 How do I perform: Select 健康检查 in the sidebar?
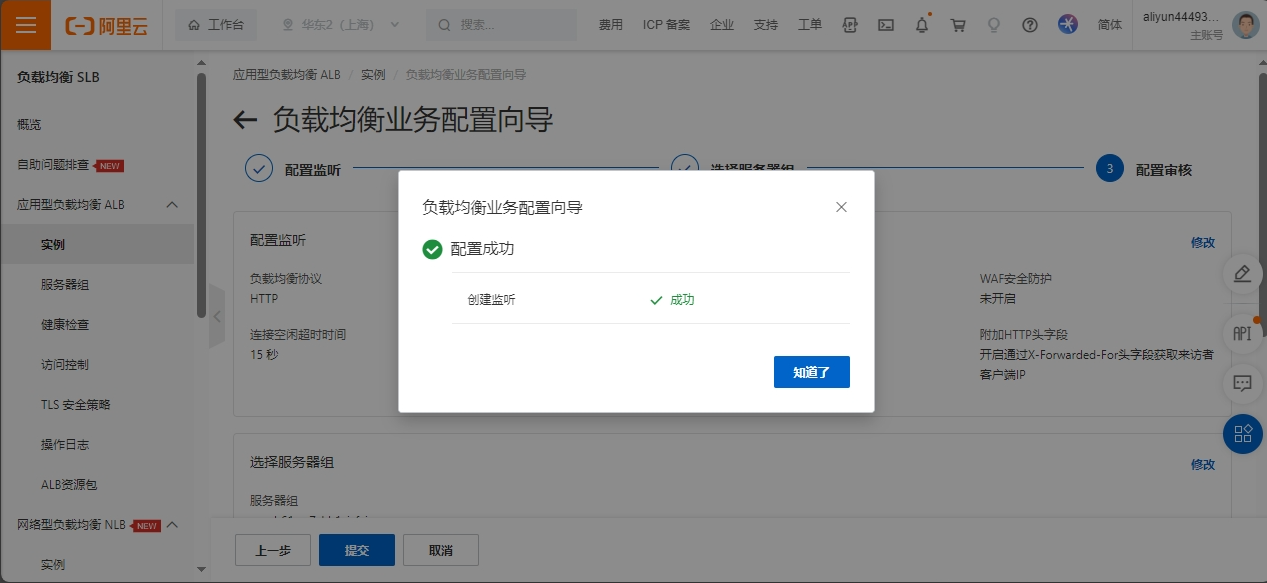[x=65, y=325]
